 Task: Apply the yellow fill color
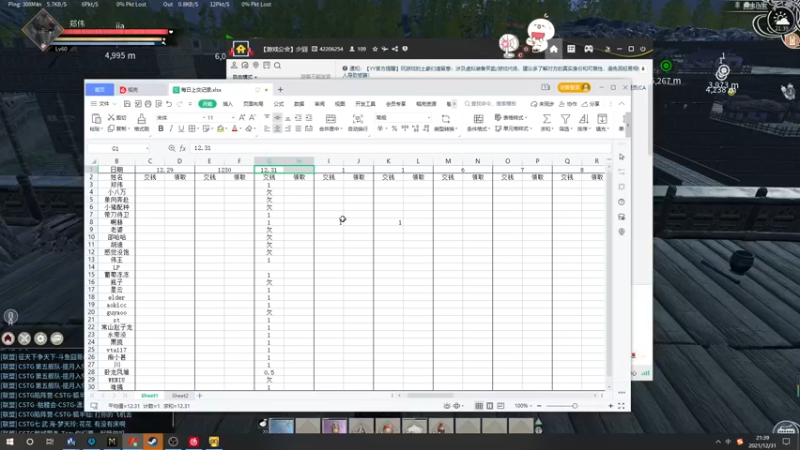click(x=220, y=129)
